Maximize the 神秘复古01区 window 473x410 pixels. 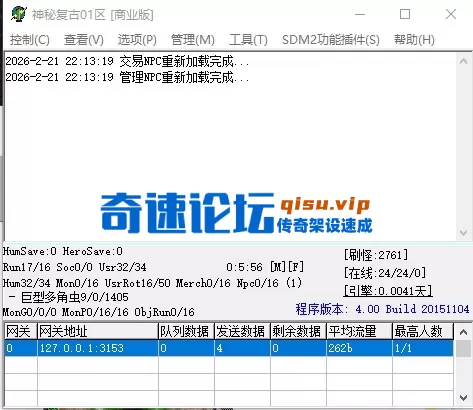click(x=405, y=14)
